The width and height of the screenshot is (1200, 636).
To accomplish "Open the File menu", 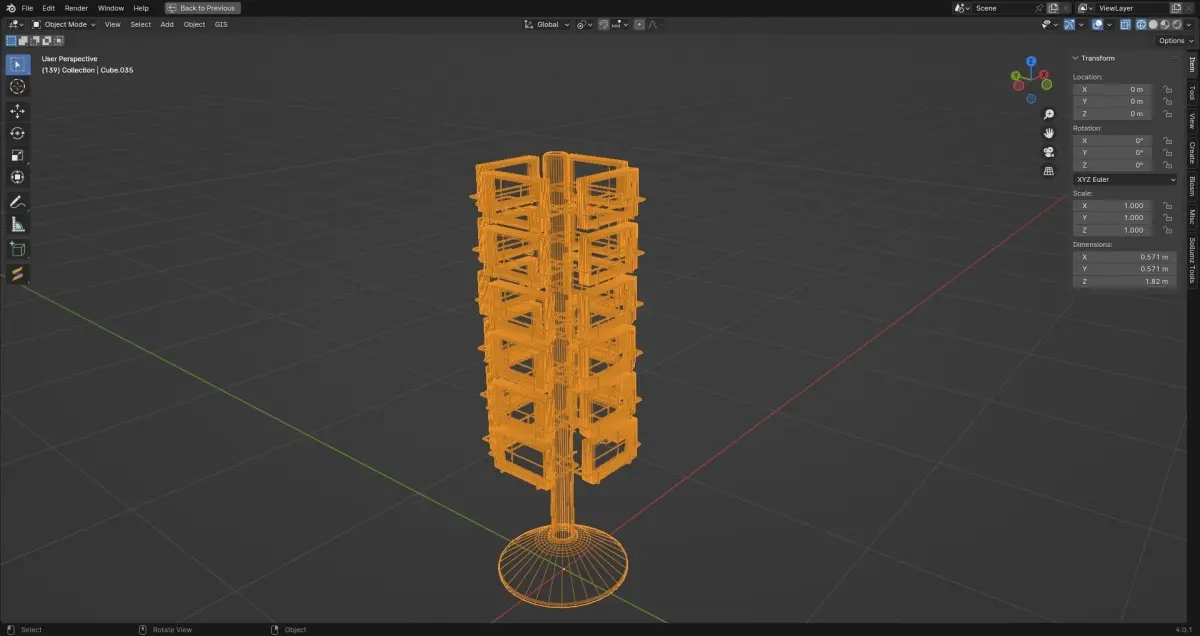I will pos(27,8).
